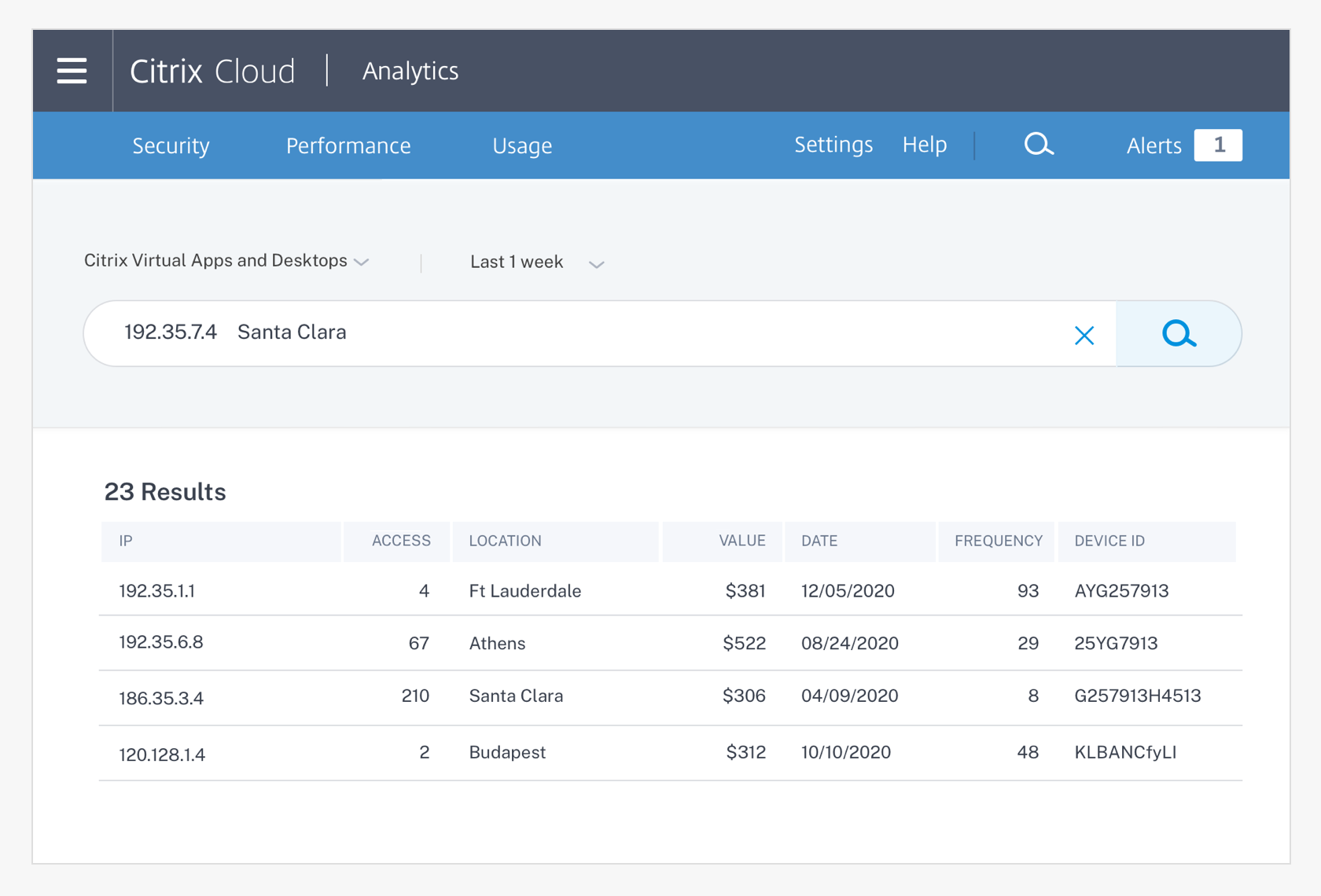View the Alerts notifications
The image size is (1321, 896).
[x=1154, y=145]
